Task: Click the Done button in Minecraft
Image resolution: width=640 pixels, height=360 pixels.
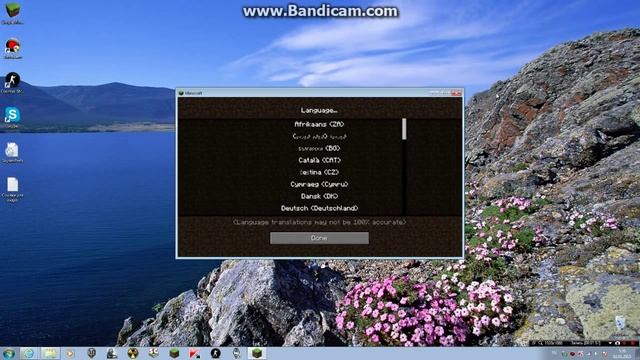Action: (319, 238)
